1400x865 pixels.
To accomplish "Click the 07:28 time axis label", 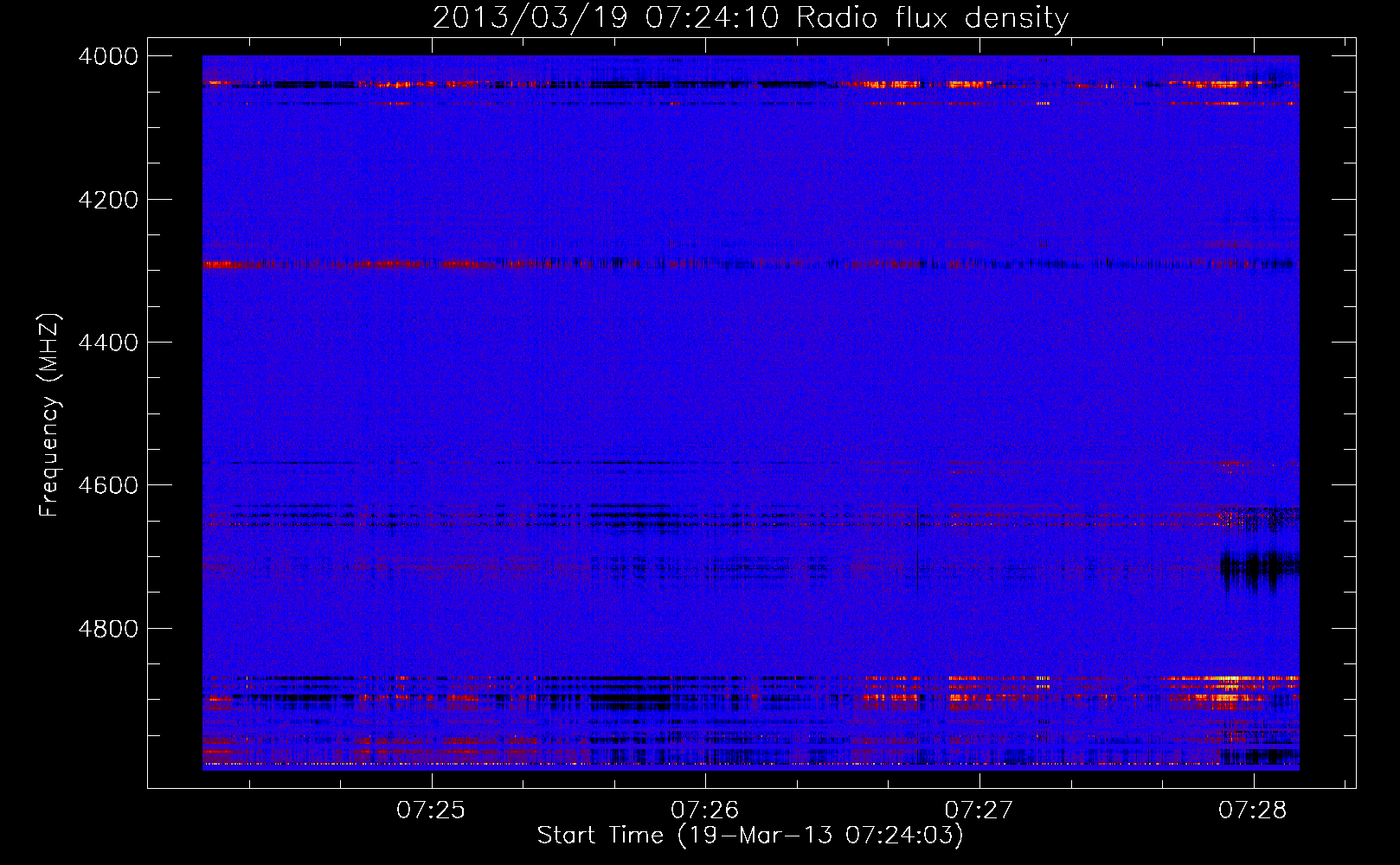I will click(x=1253, y=811).
